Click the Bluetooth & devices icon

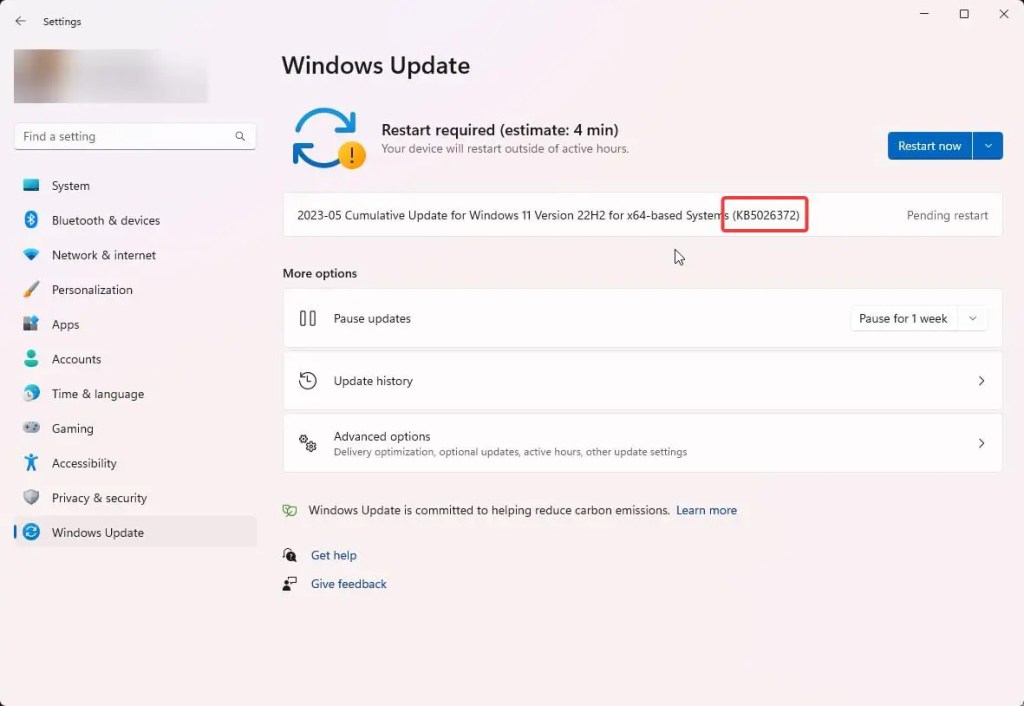31,220
